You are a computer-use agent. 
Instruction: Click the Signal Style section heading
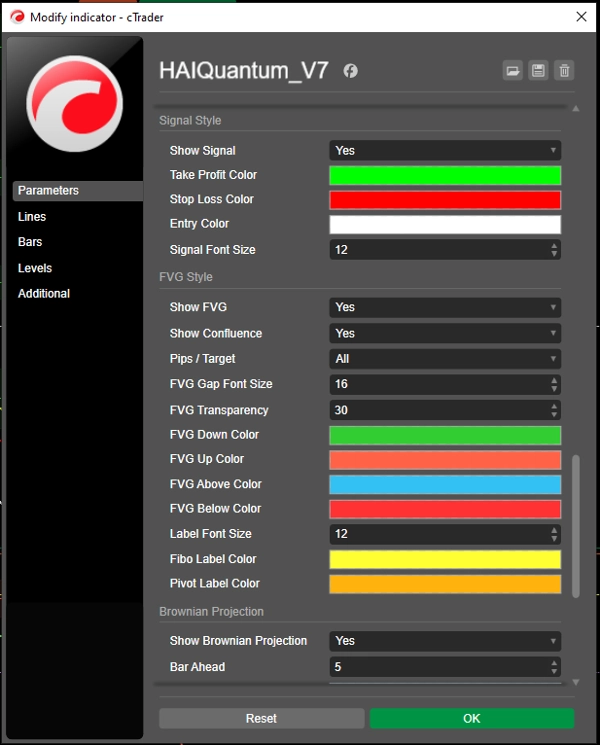(x=190, y=121)
